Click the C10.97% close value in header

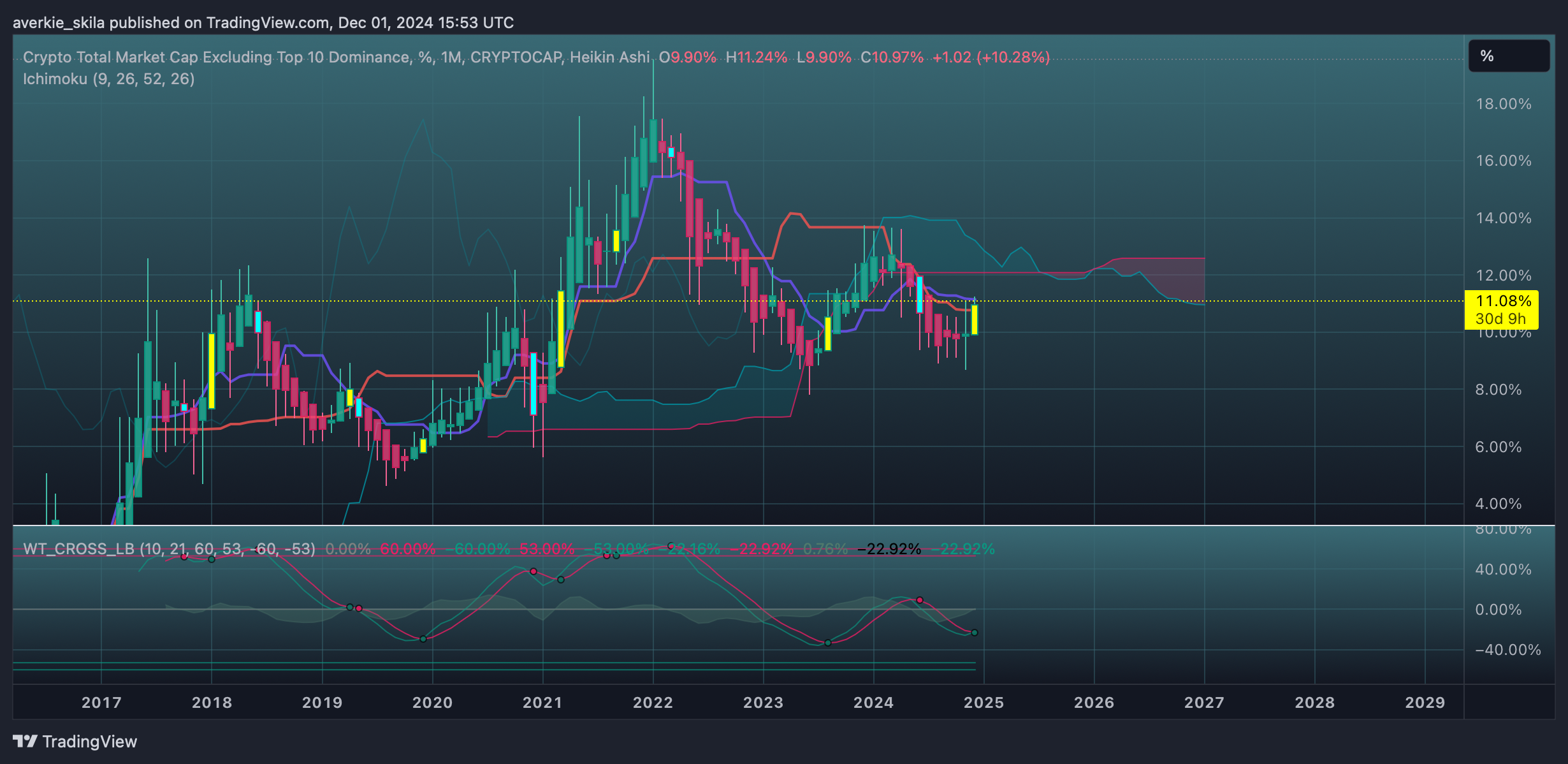coord(892,57)
